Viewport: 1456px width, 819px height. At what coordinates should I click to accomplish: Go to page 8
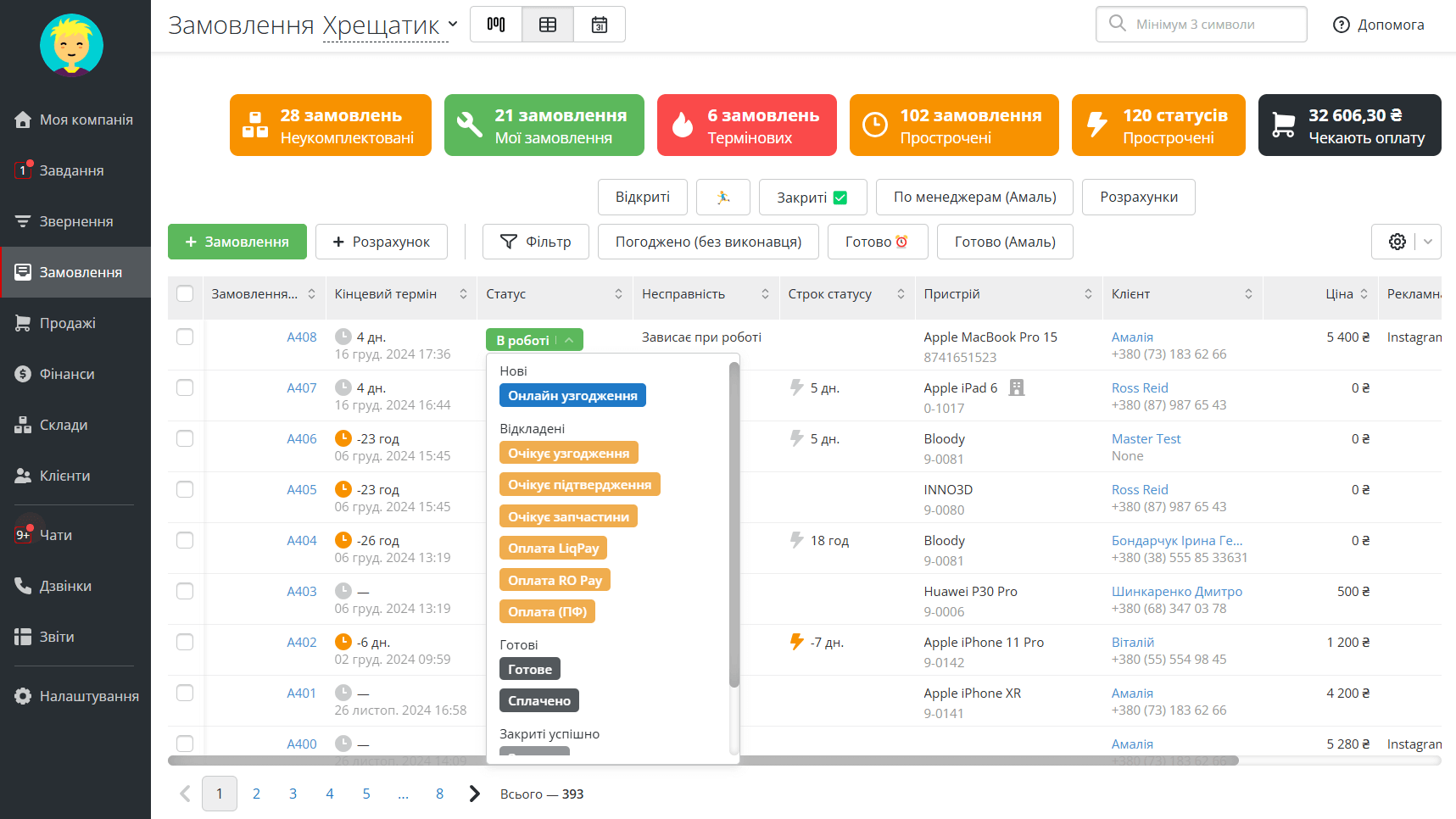pyautogui.click(x=439, y=794)
